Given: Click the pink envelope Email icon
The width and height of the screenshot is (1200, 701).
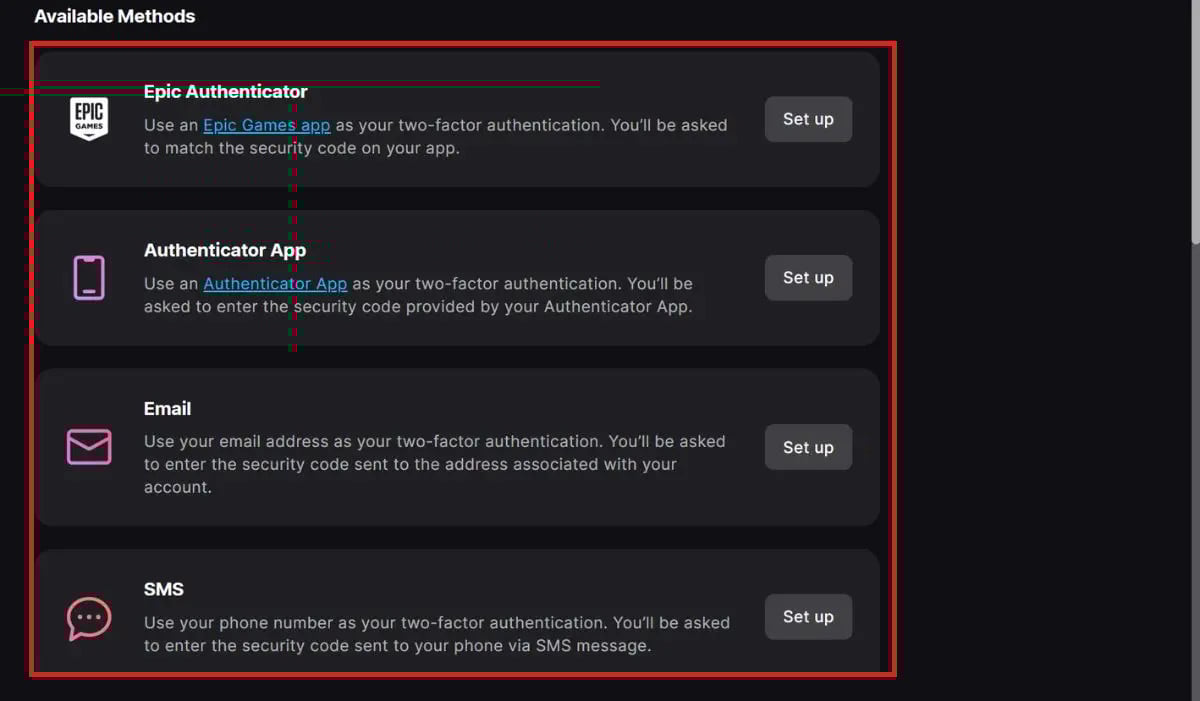Looking at the screenshot, I should [x=89, y=447].
